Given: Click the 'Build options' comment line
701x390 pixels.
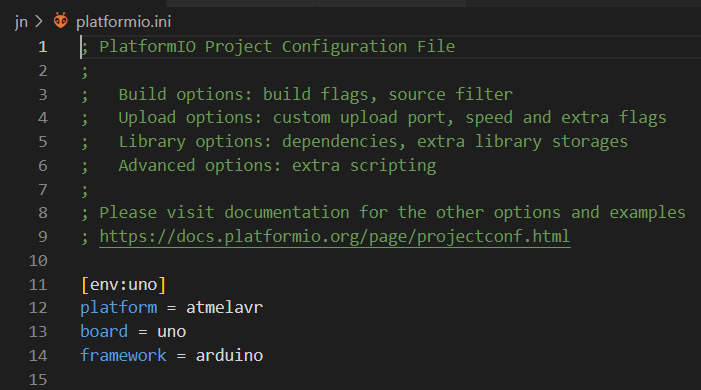Looking at the screenshot, I should pos(297,94).
